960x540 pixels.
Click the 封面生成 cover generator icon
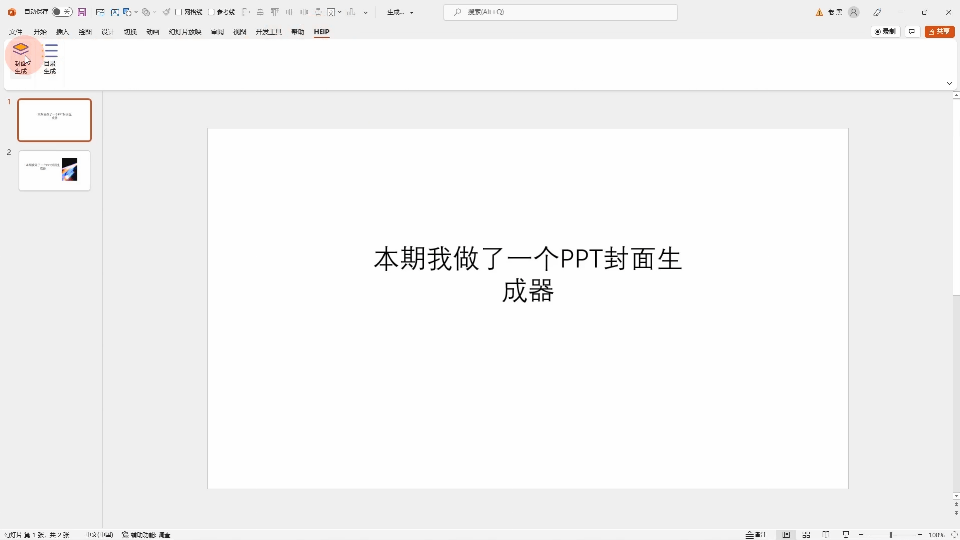[x=21, y=58]
